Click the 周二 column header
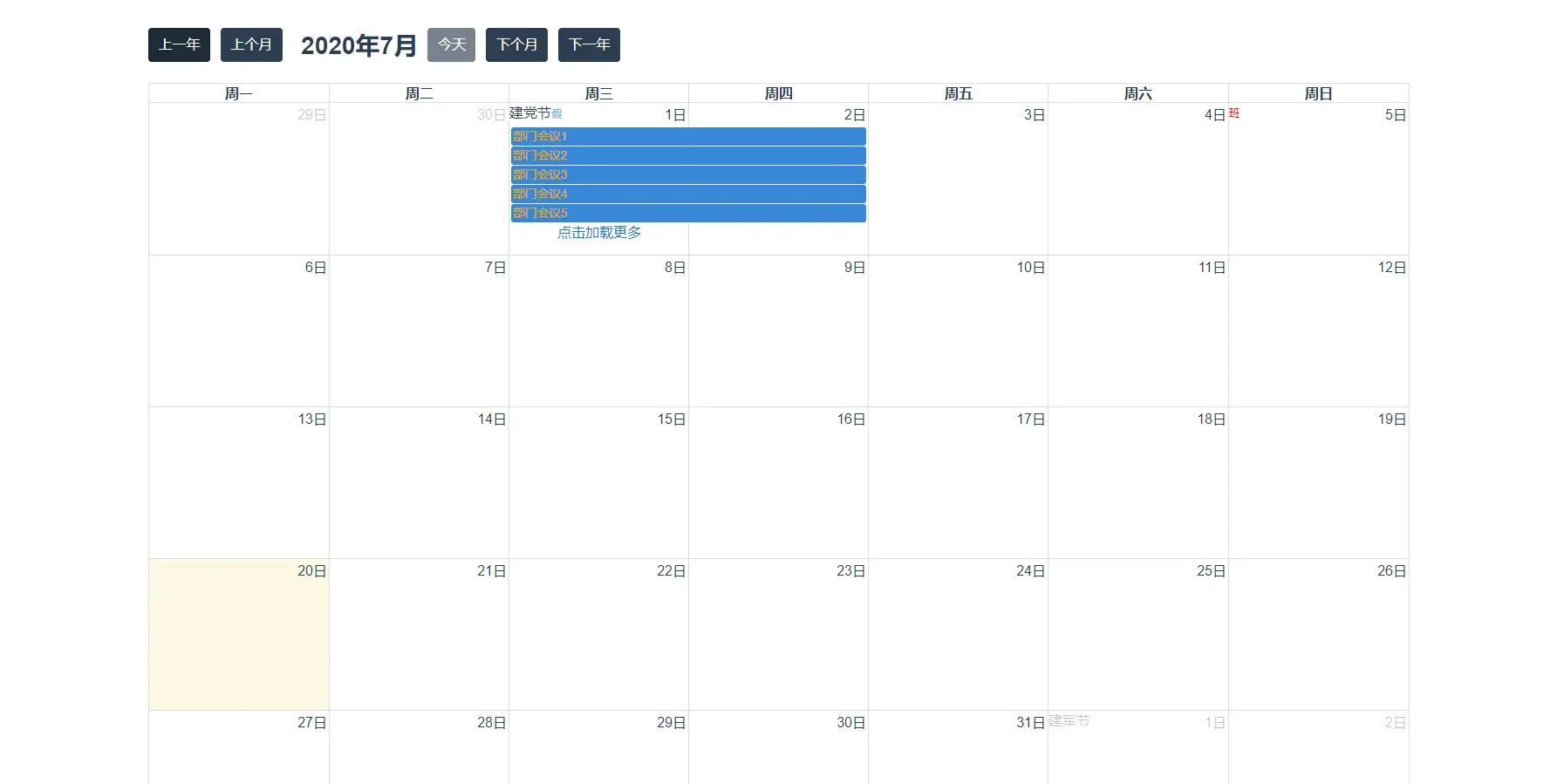The image size is (1564, 784). 419,93
